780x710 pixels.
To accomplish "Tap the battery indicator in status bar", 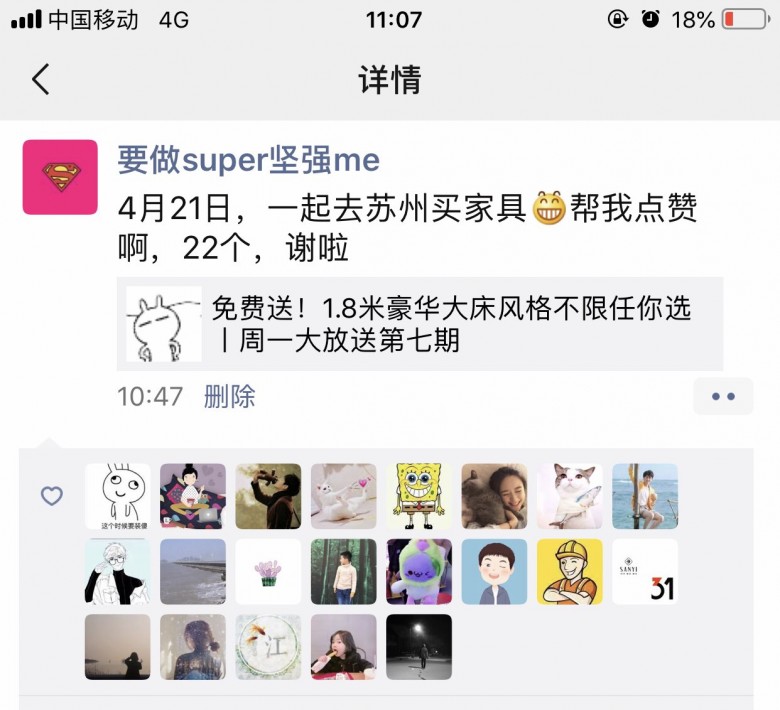I will pos(745,20).
